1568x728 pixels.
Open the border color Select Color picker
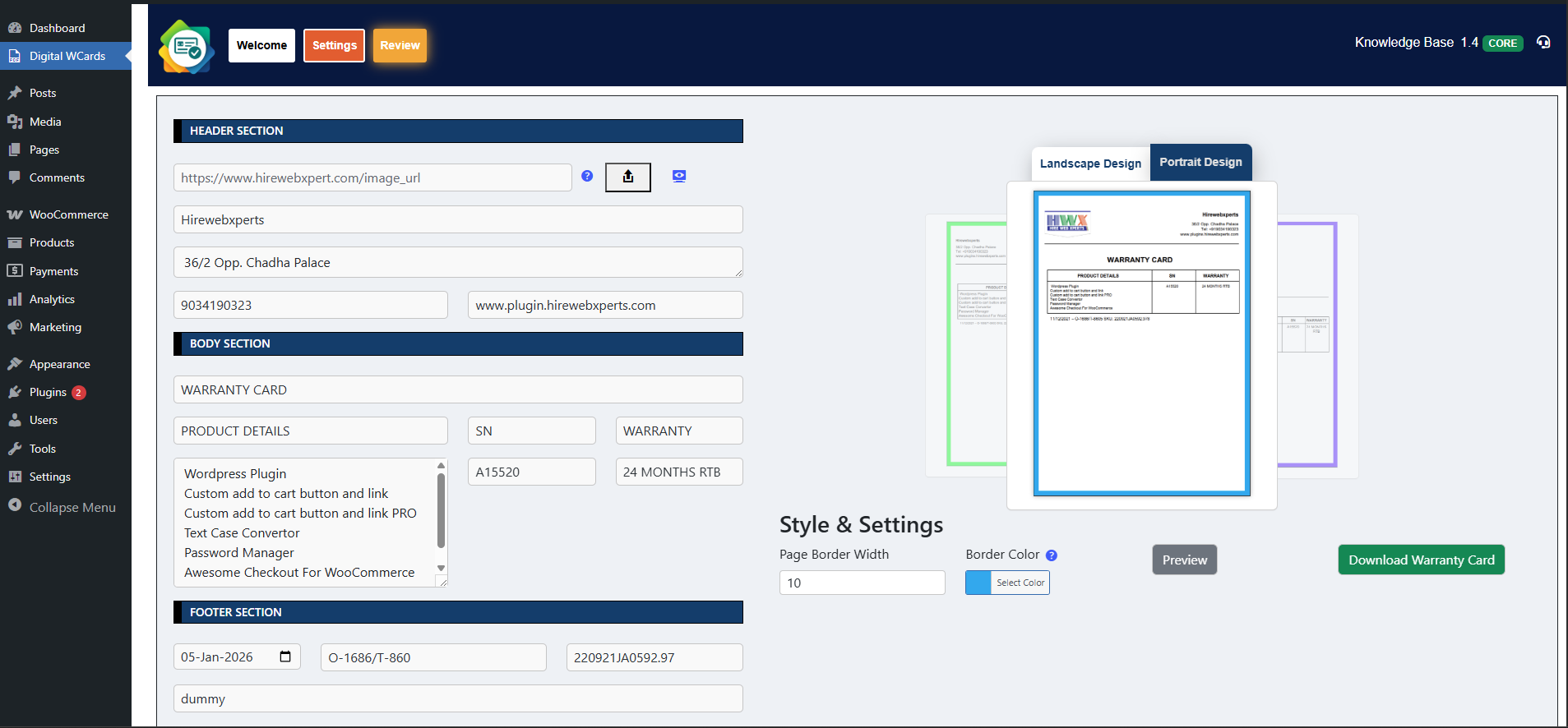point(1007,583)
